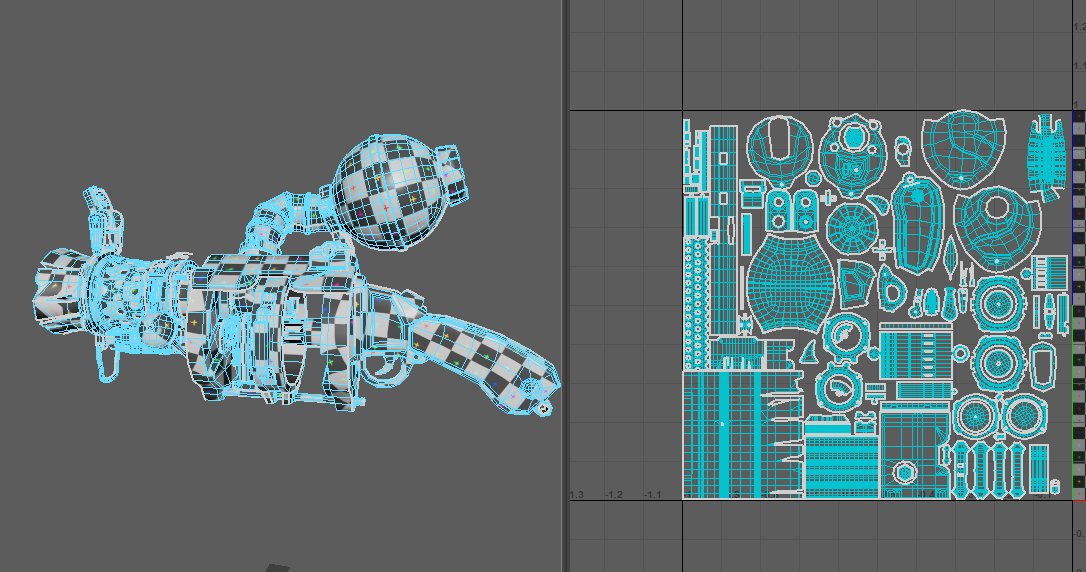
Task: Select the rounded-rectangle outline UV shell
Action: (x=1043, y=366)
